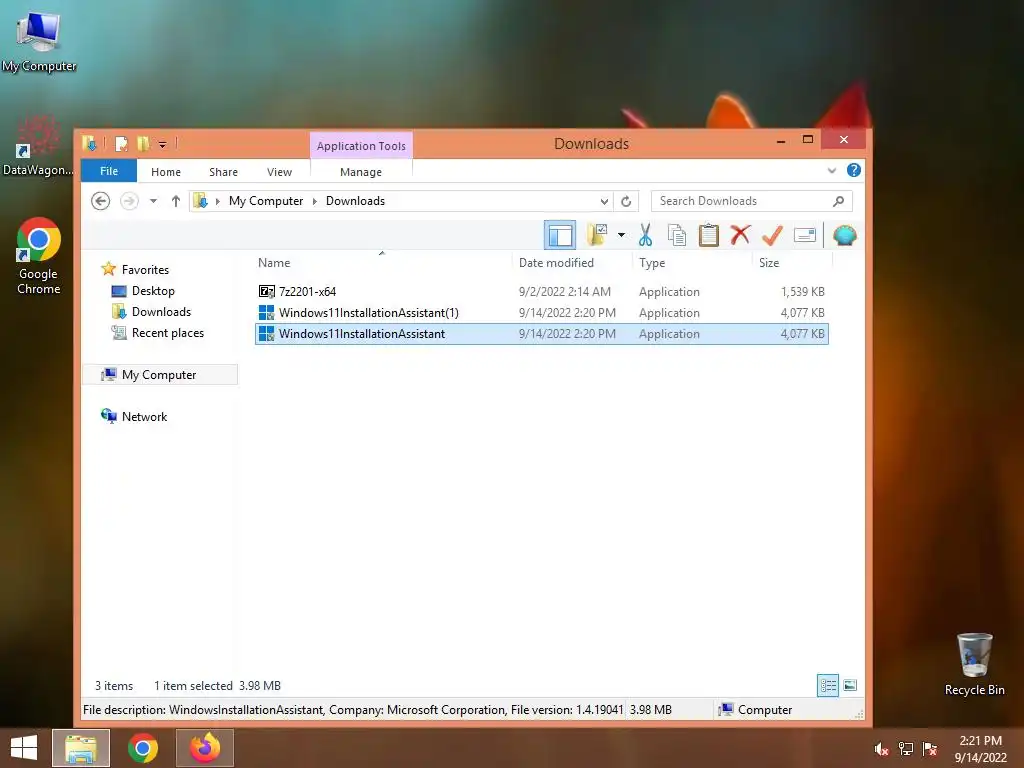
Task: Open Firefox from taskbar
Action: 204,748
